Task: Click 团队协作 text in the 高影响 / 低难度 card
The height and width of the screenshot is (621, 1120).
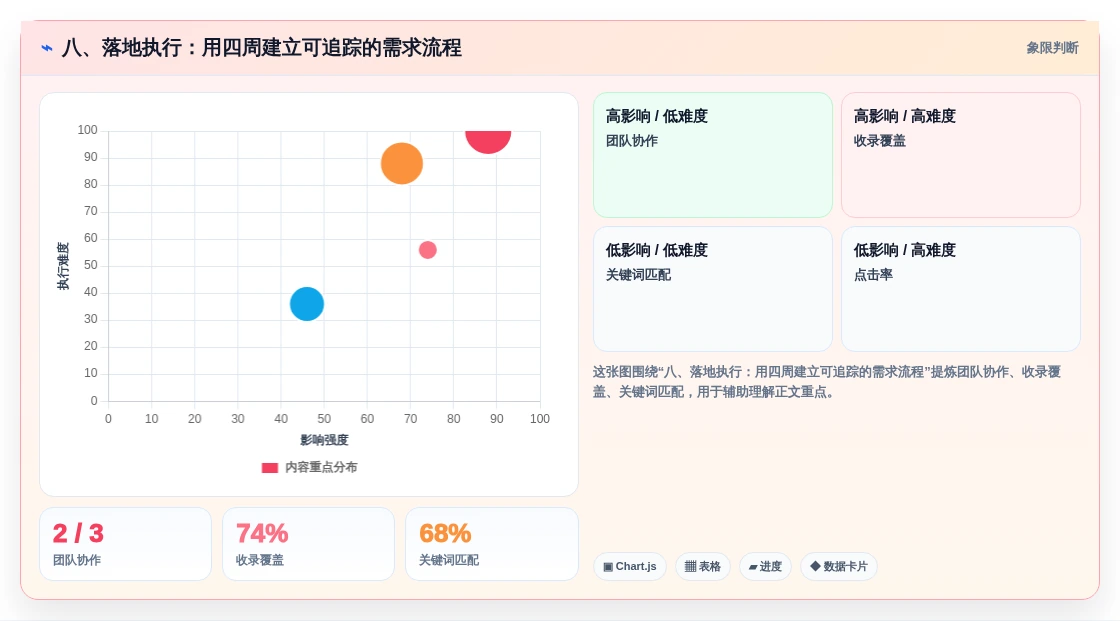Action: tap(631, 141)
